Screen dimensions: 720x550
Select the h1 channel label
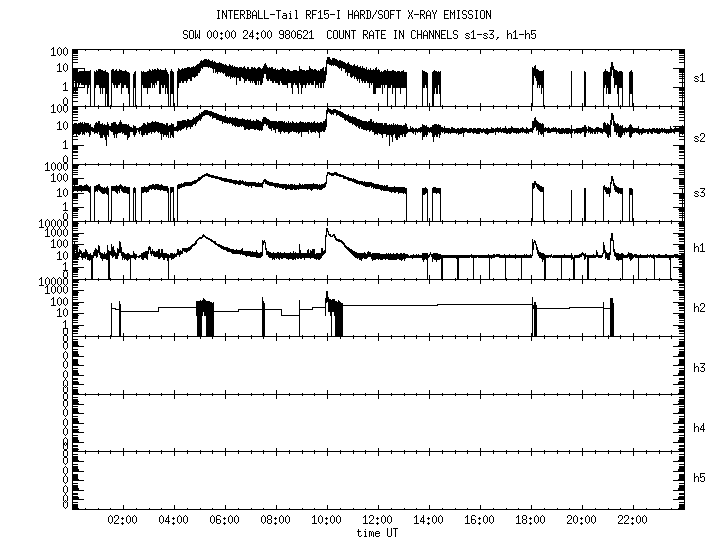click(699, 248)
